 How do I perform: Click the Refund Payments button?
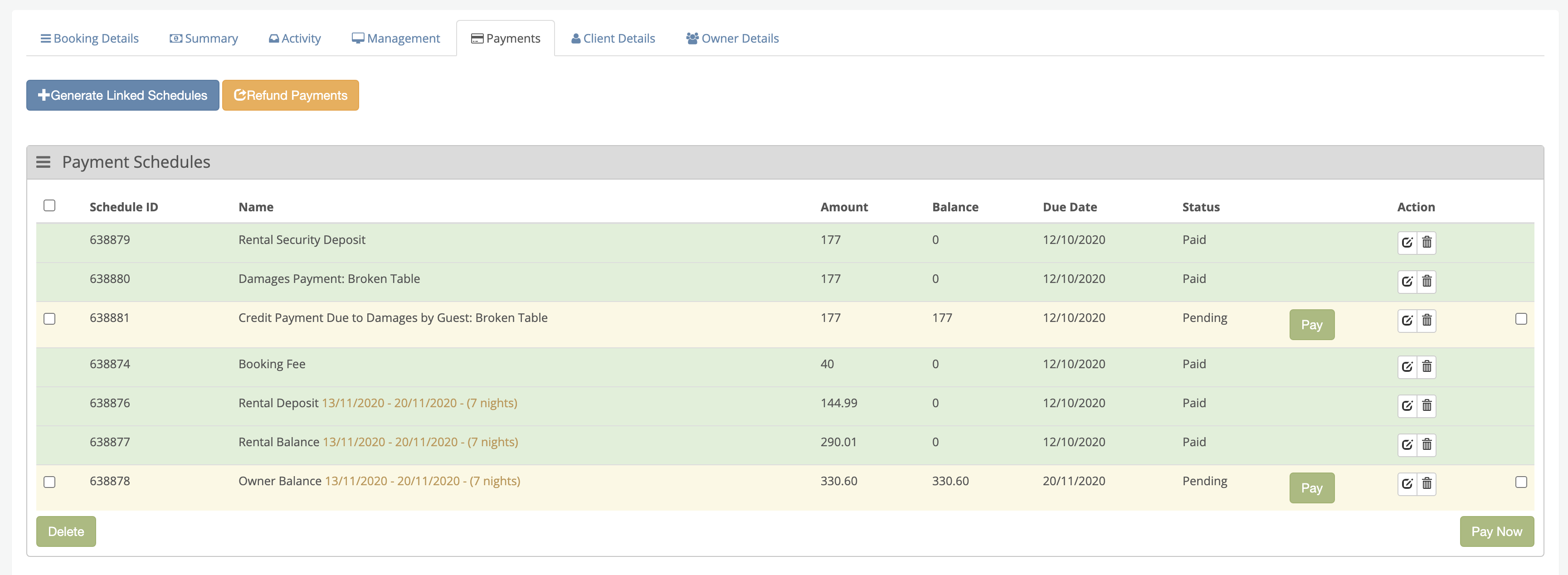(x=290, y=95)
